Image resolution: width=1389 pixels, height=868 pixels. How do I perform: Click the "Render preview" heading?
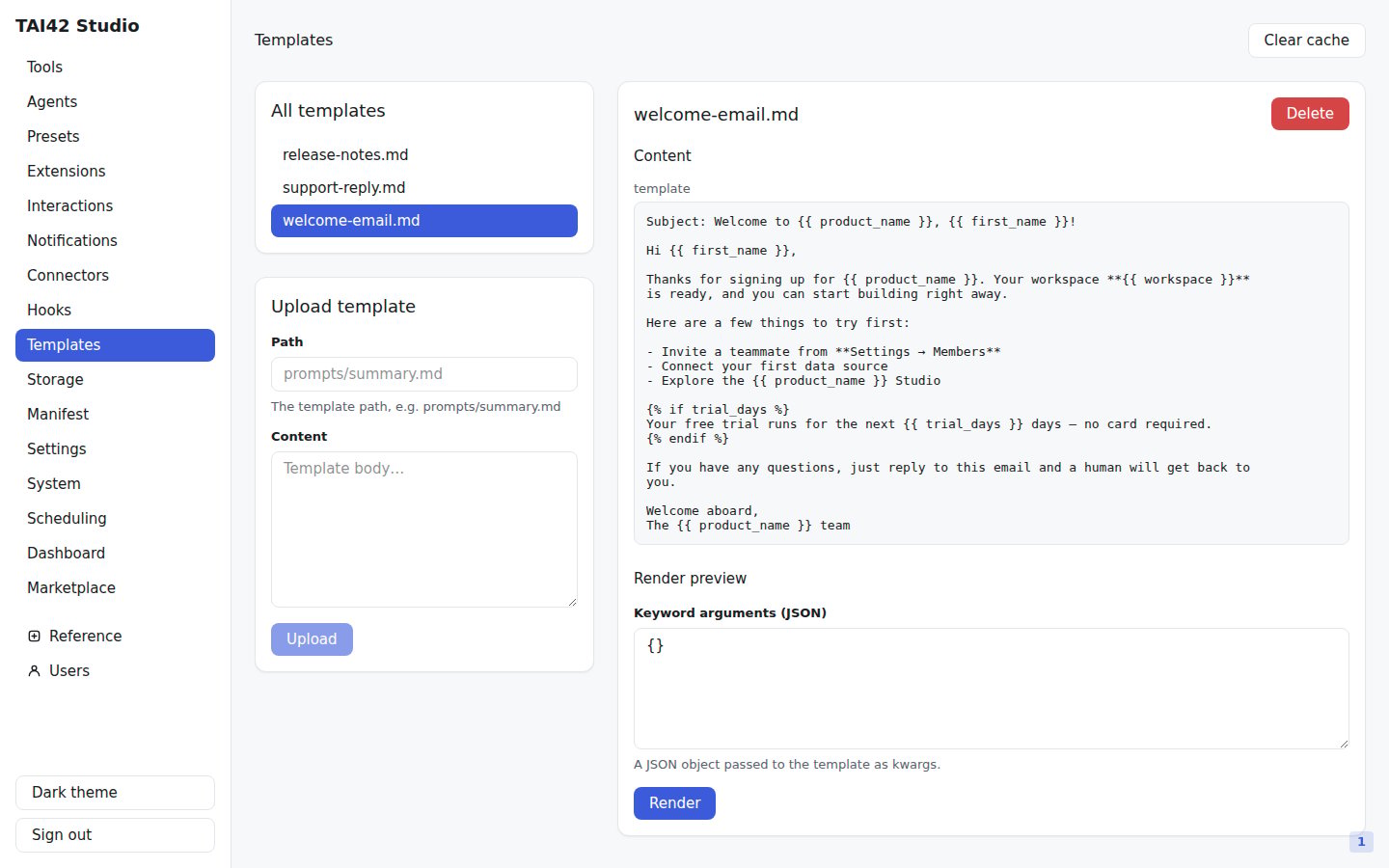click(x=690, y=579)
